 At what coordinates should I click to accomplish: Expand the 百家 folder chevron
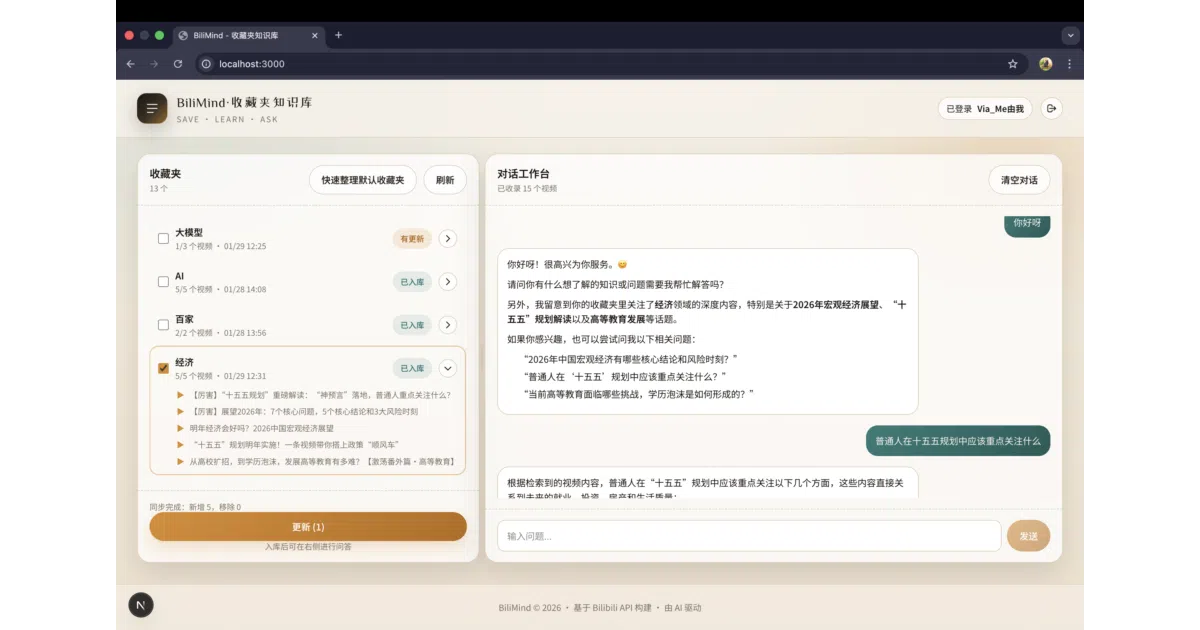pos(448,325)
